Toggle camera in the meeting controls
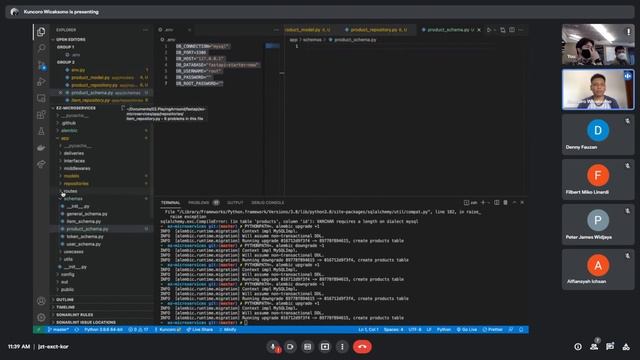Viewport: 640px width, 360px height. click(290, 347)
